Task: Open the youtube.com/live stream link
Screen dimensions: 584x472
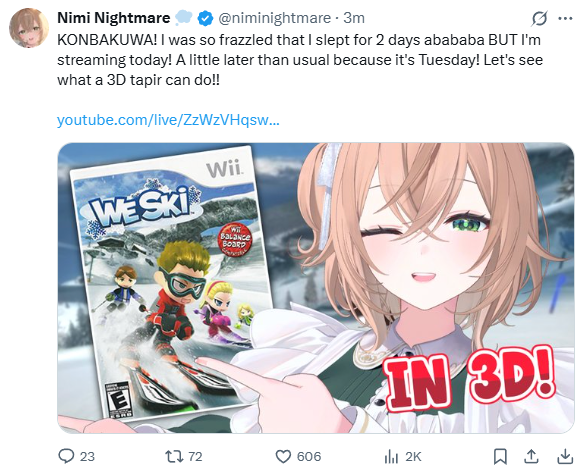Action: [x=168, y=120]
